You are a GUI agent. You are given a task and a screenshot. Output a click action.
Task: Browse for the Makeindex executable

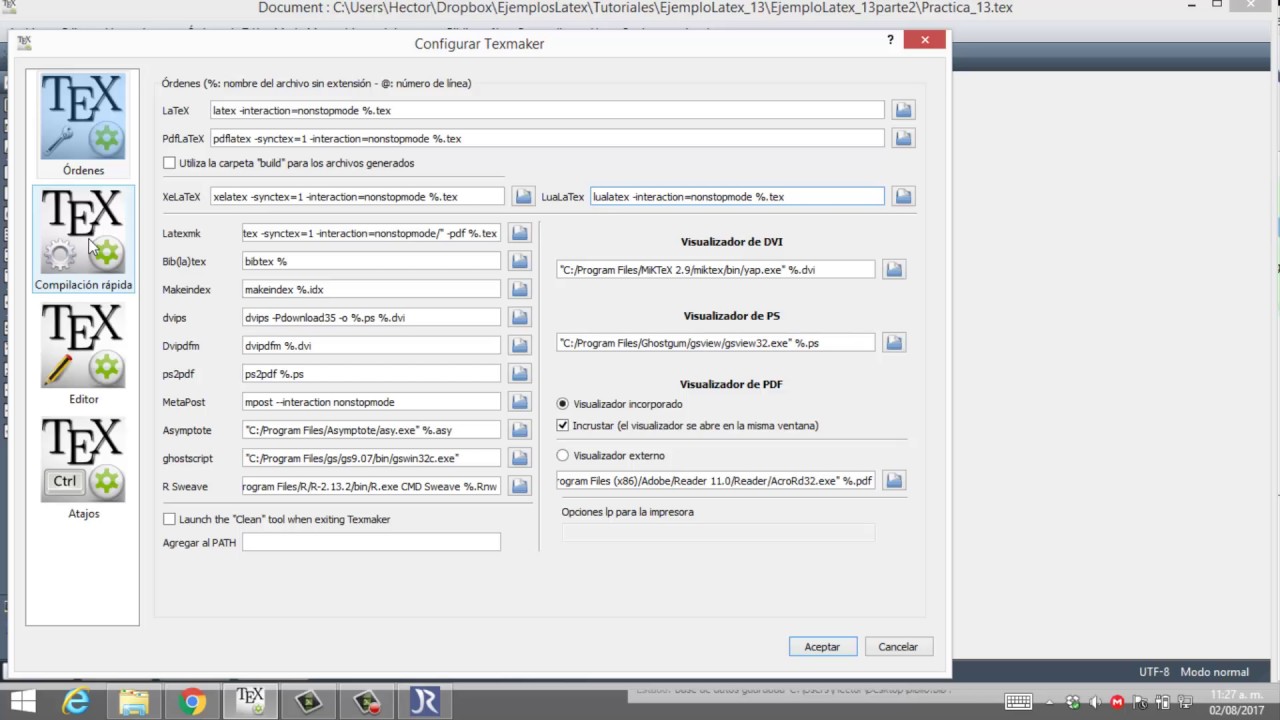tap(519, 289)
